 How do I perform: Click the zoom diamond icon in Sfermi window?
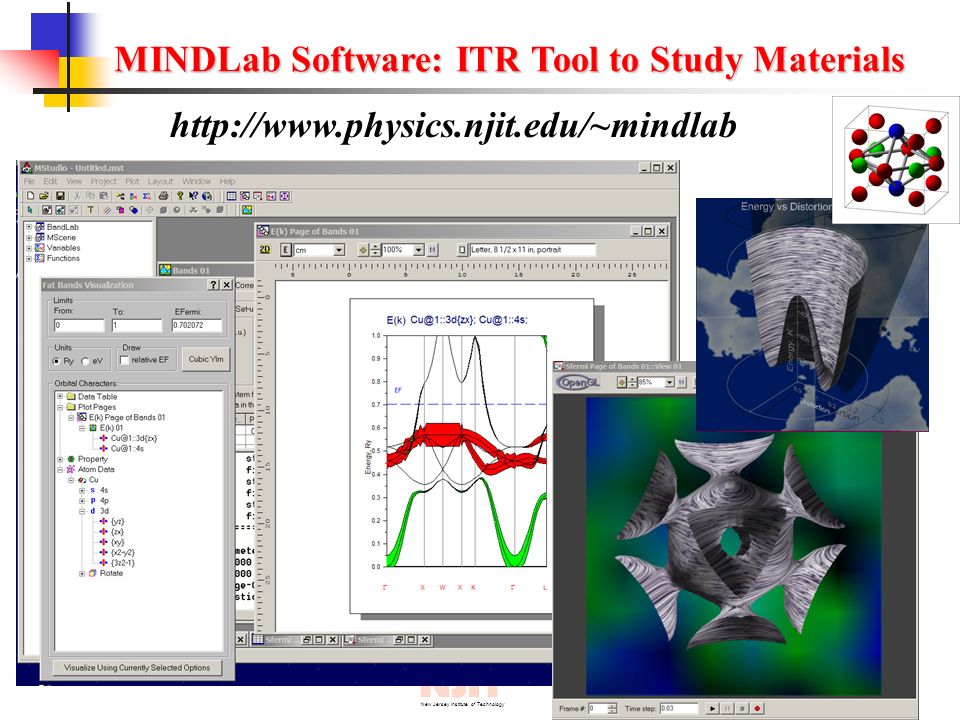621,382
